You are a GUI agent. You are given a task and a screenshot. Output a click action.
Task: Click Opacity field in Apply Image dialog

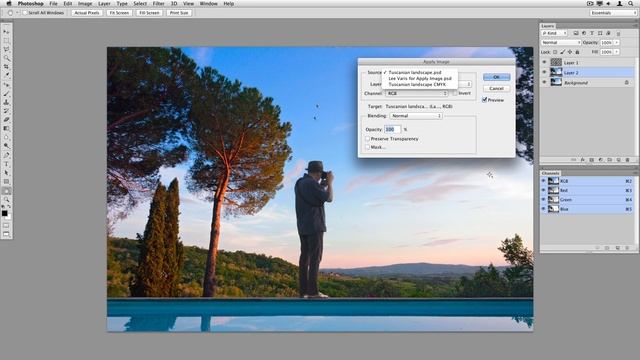[x=392, y=129]
